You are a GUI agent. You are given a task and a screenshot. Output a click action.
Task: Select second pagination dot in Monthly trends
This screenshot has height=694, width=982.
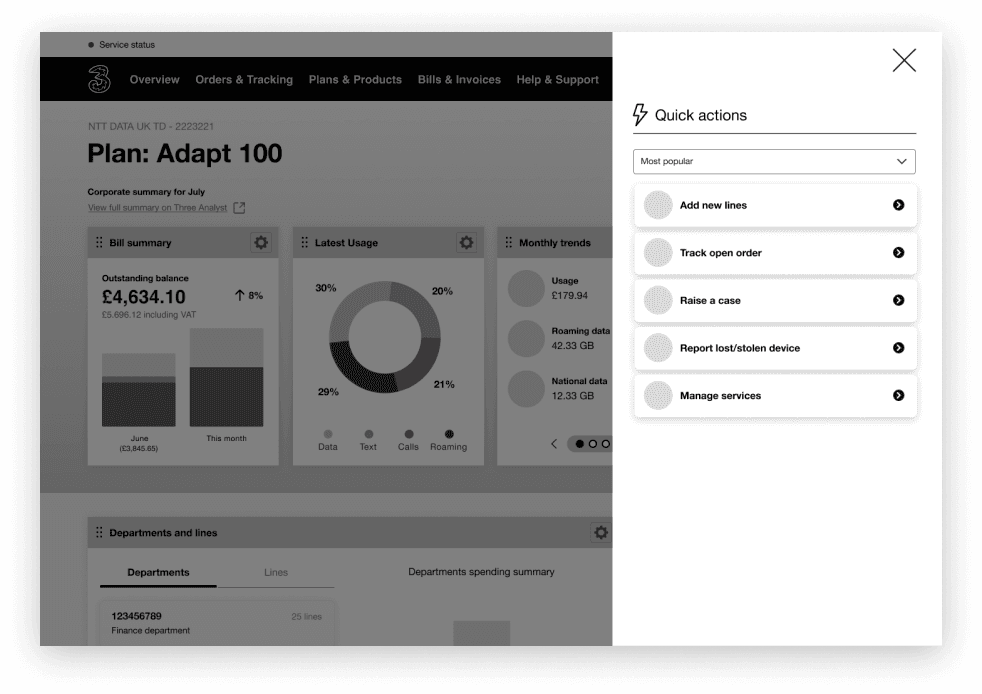592,444
